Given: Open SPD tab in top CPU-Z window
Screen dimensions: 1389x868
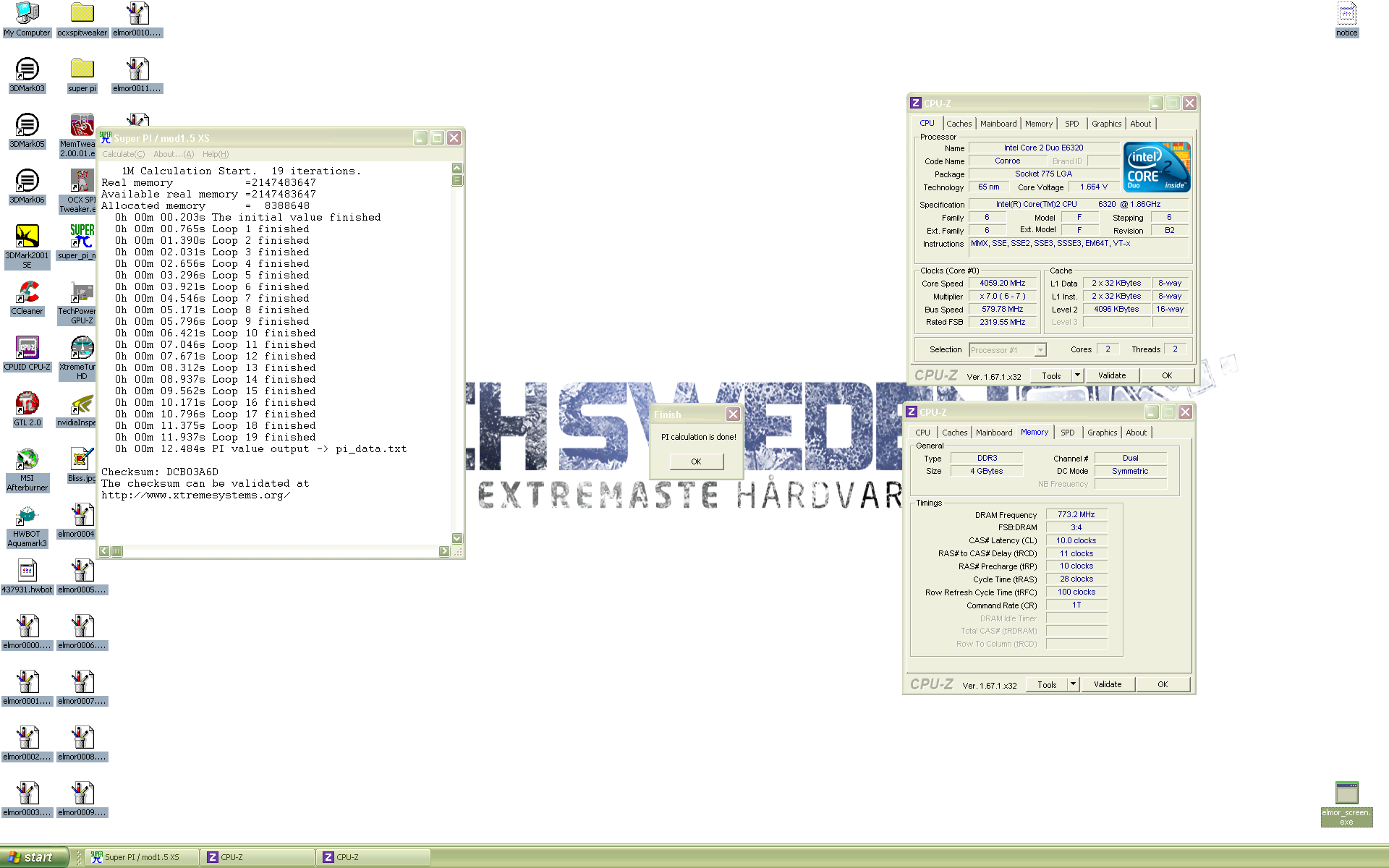Looking at the screenshot, I should 1071,124.
